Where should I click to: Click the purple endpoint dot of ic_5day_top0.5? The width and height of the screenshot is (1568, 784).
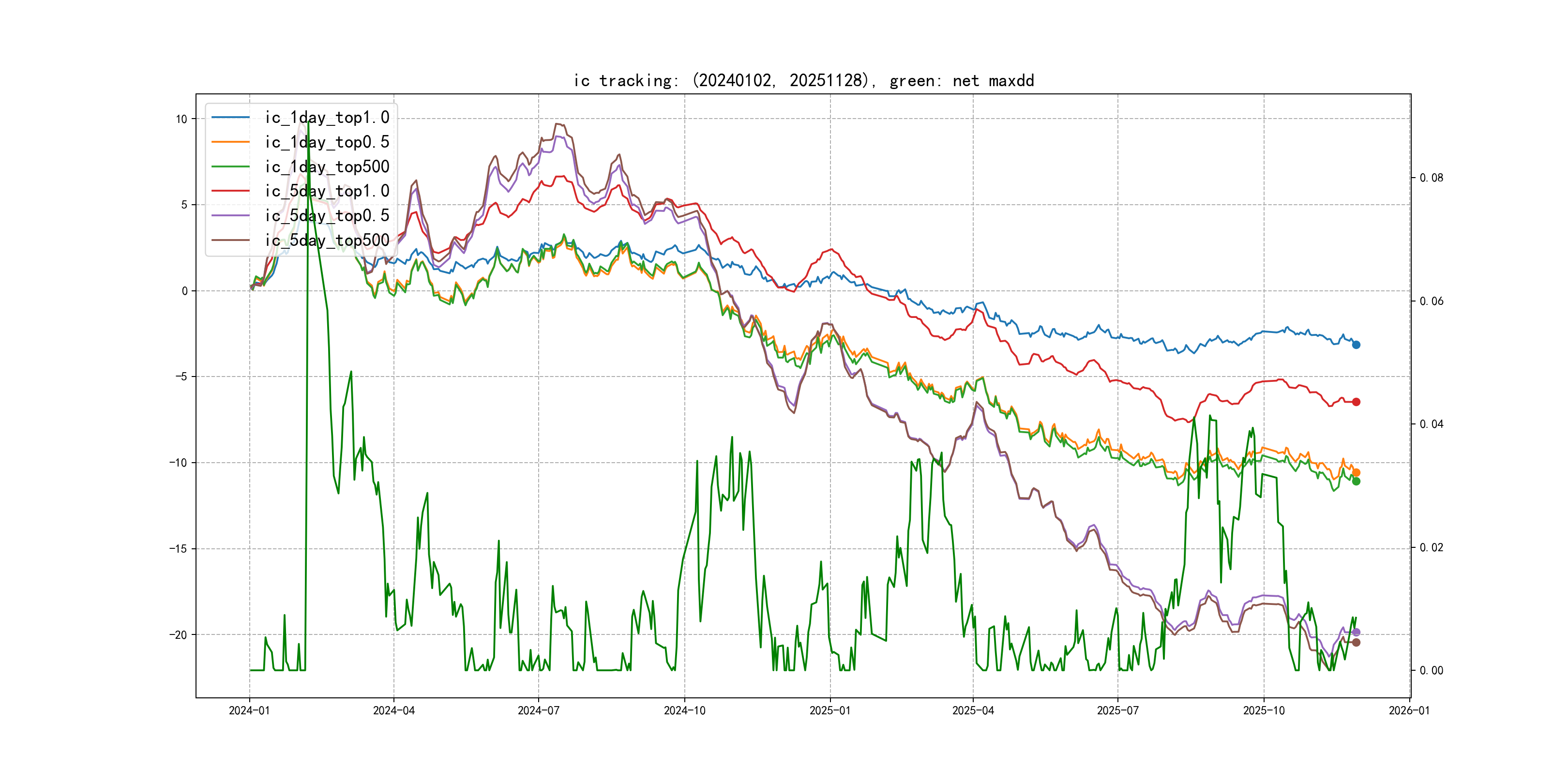1356,633
